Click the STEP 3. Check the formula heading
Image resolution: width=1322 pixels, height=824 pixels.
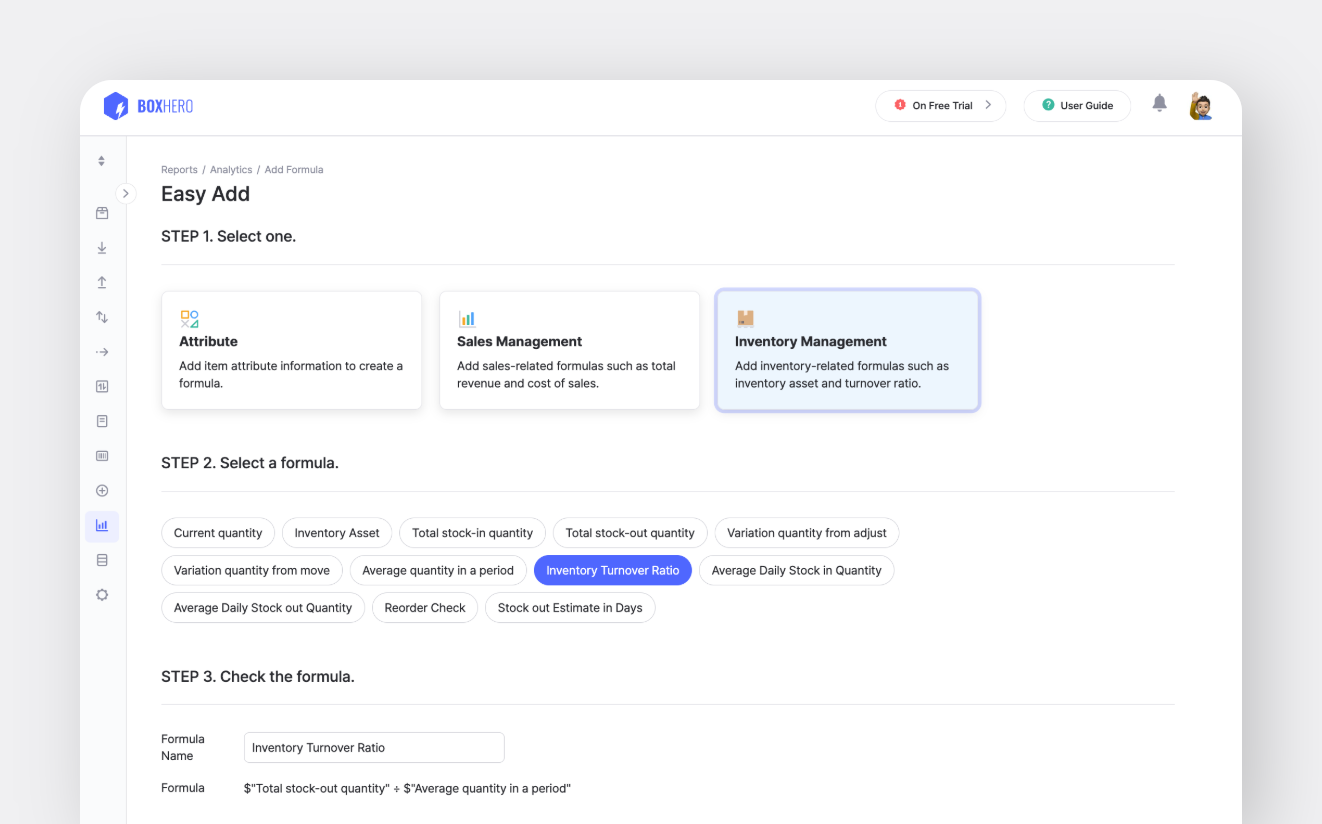coord(258,677)
